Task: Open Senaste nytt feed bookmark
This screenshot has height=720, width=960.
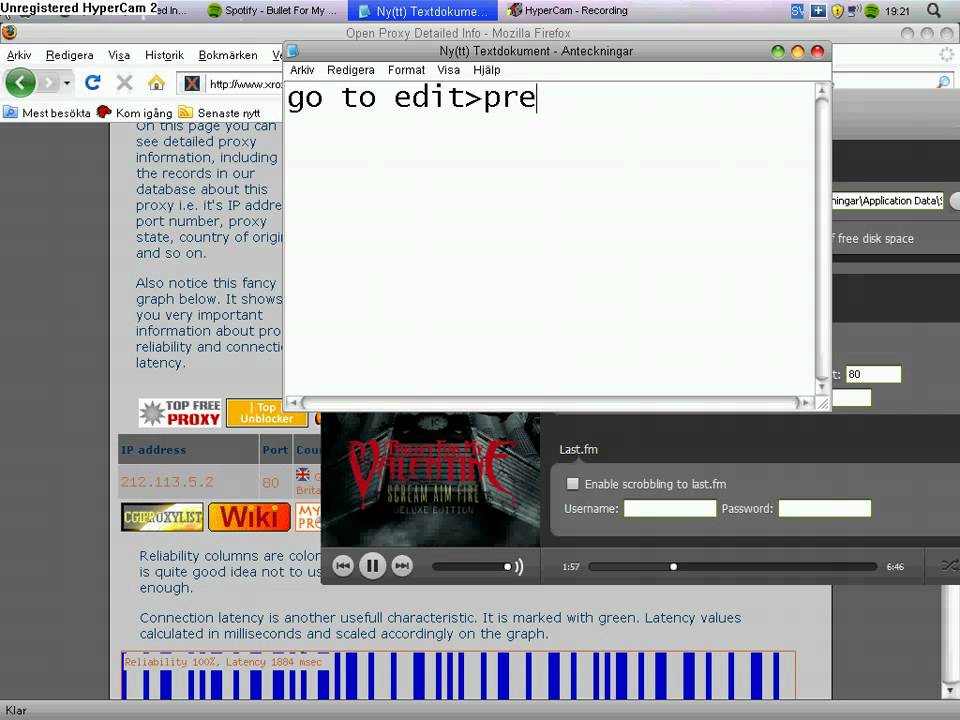Action: pos(219,113)
